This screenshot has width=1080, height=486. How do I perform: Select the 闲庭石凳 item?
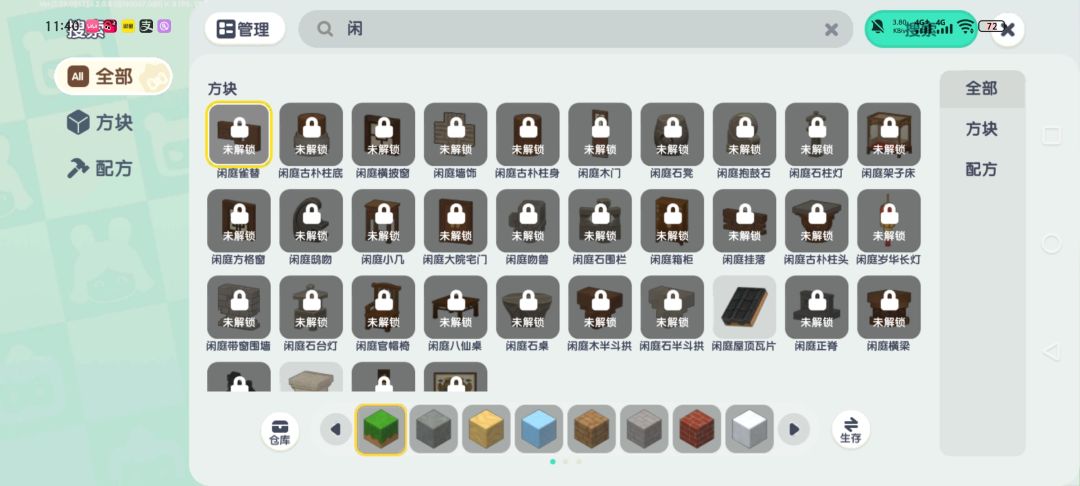click(x=672, y=135)
